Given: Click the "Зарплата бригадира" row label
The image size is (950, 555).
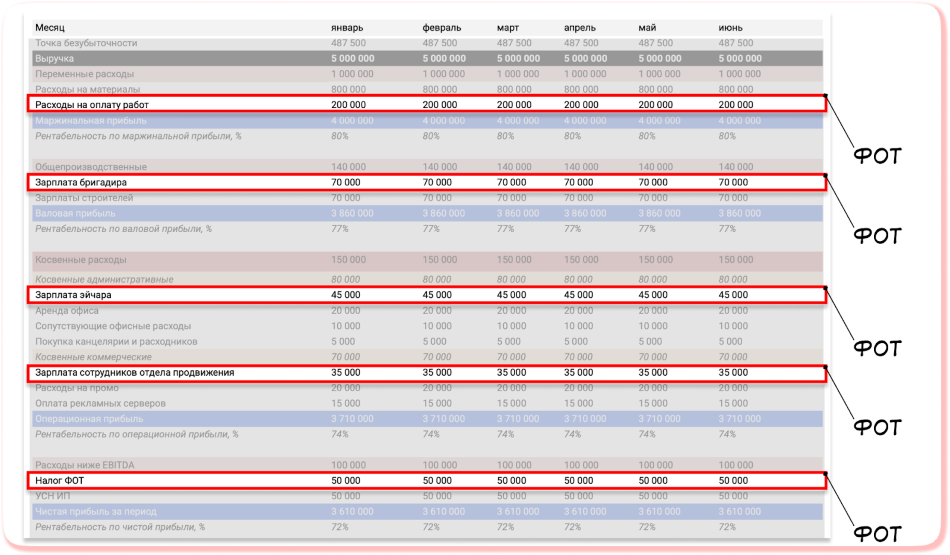Looking at the screenshot, I should pos(81,183).
